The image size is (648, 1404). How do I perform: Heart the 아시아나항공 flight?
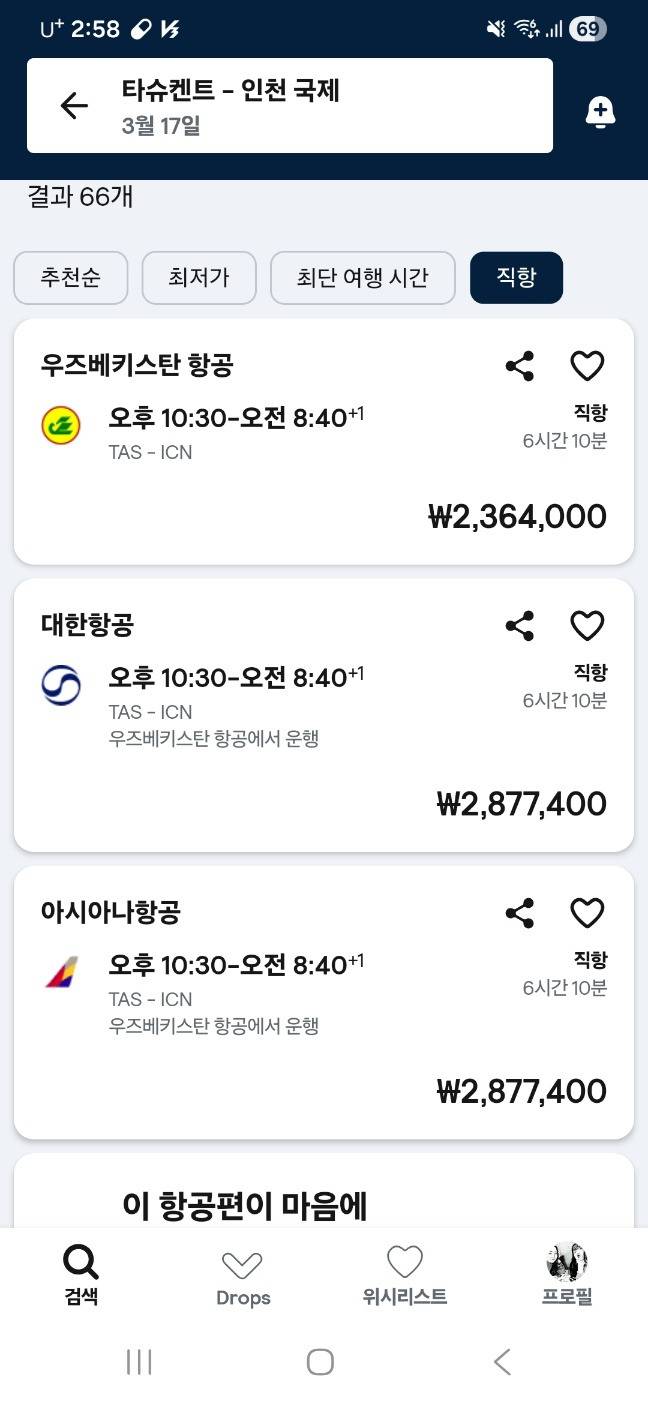[587, 913]
